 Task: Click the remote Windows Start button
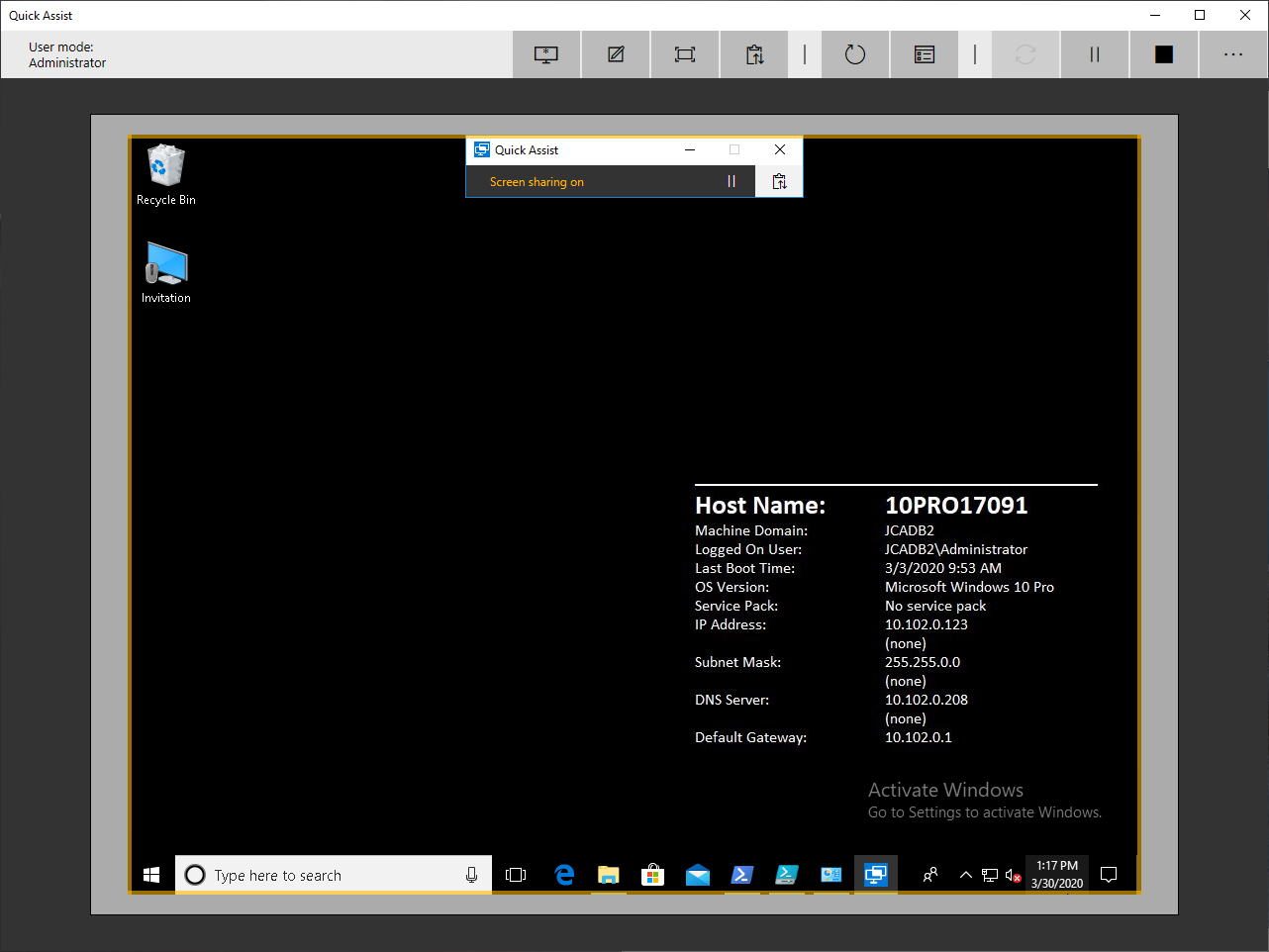click(151, 875)
